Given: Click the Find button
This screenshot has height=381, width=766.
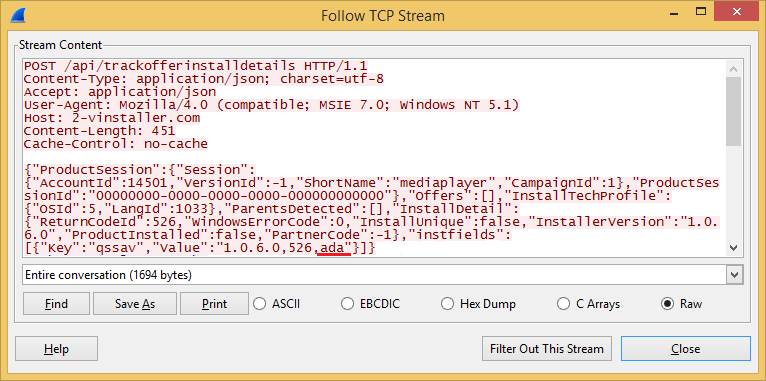Looking at the screenshot, I should pos(56,304).
